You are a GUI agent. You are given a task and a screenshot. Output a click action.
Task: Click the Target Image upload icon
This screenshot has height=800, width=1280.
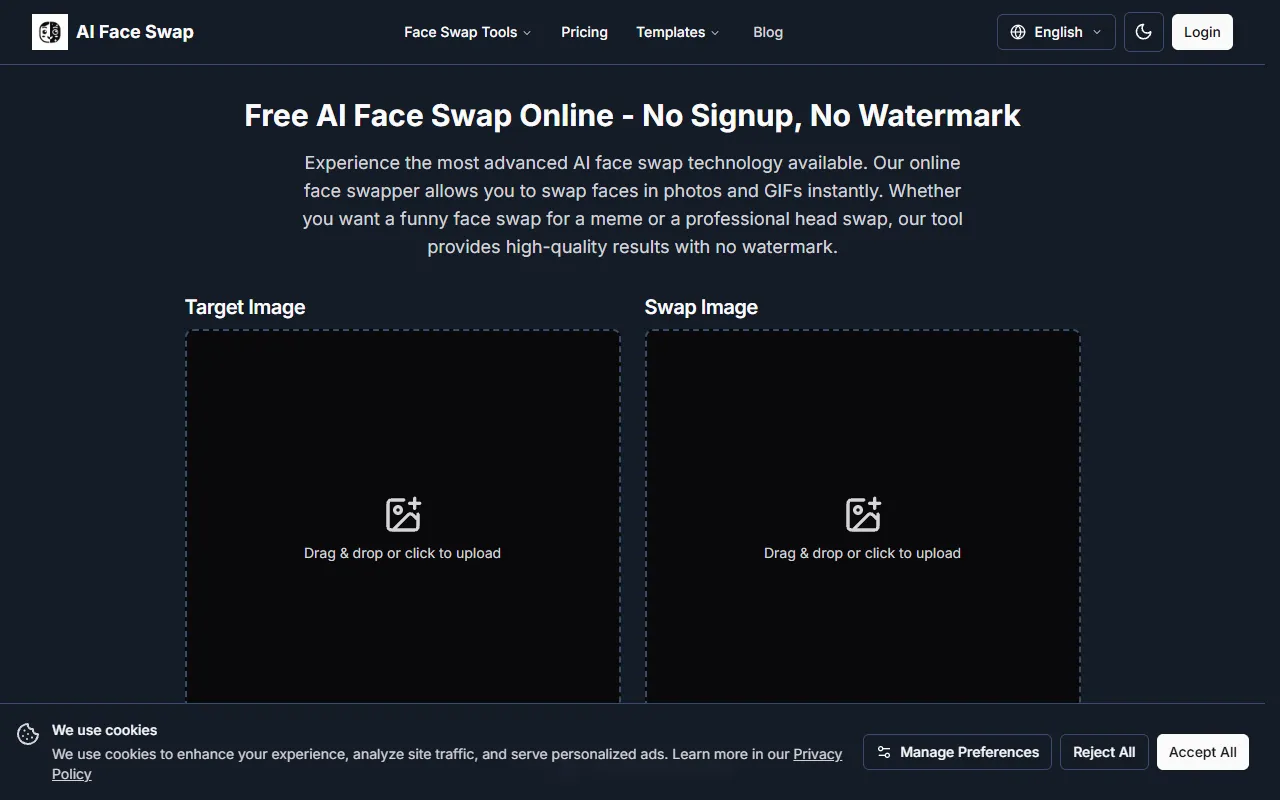point(403,514)
